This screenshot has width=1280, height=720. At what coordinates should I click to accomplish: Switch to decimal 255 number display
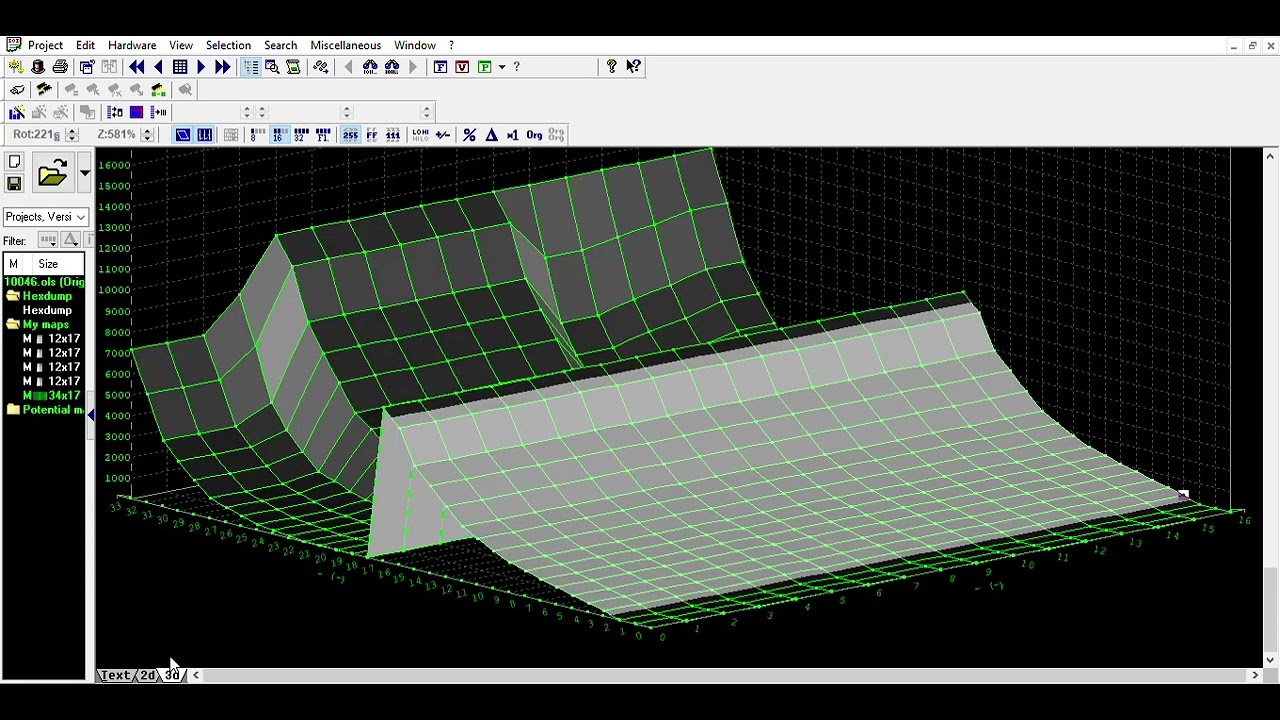point(350,135)
